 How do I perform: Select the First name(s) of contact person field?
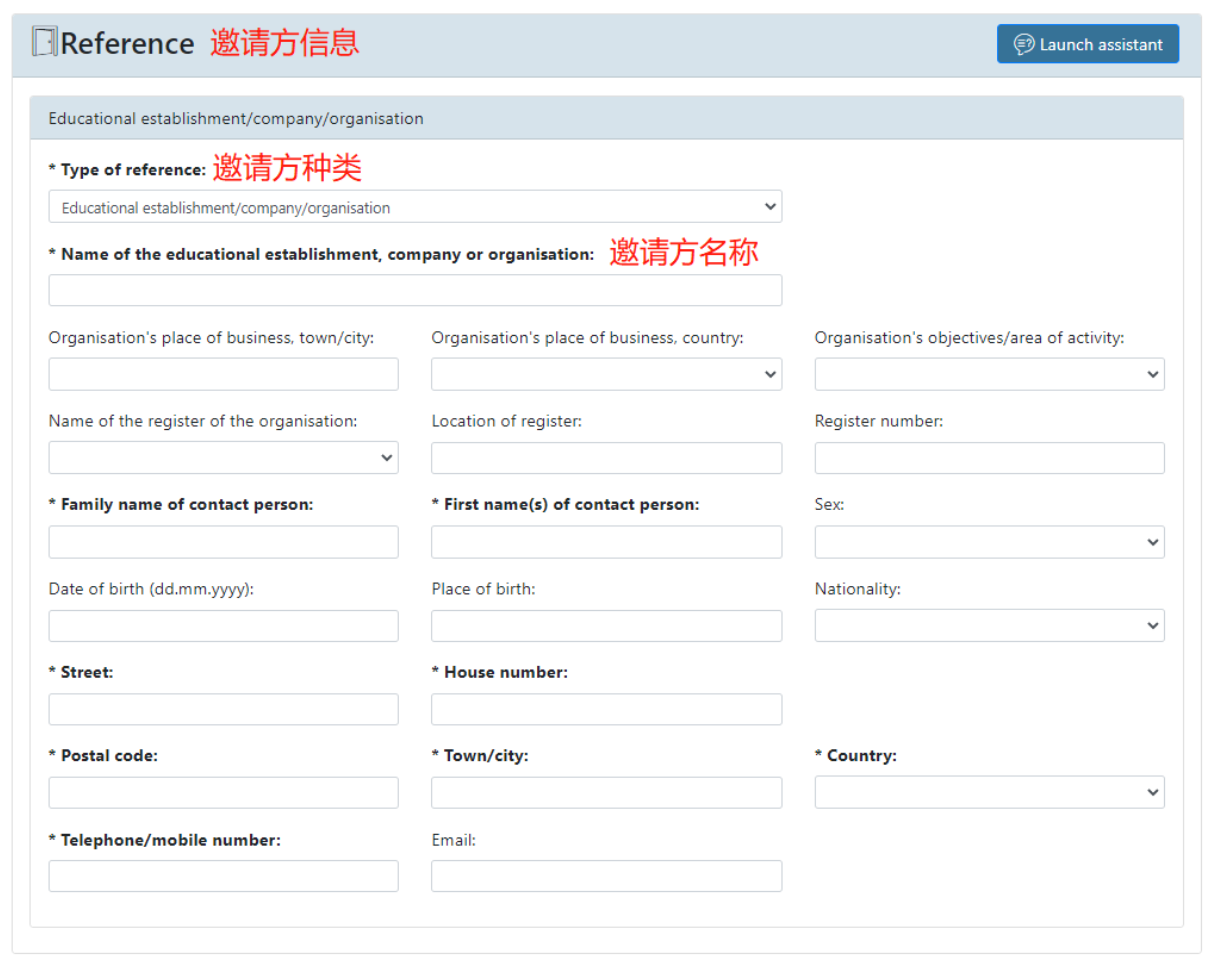pos(607,542)
